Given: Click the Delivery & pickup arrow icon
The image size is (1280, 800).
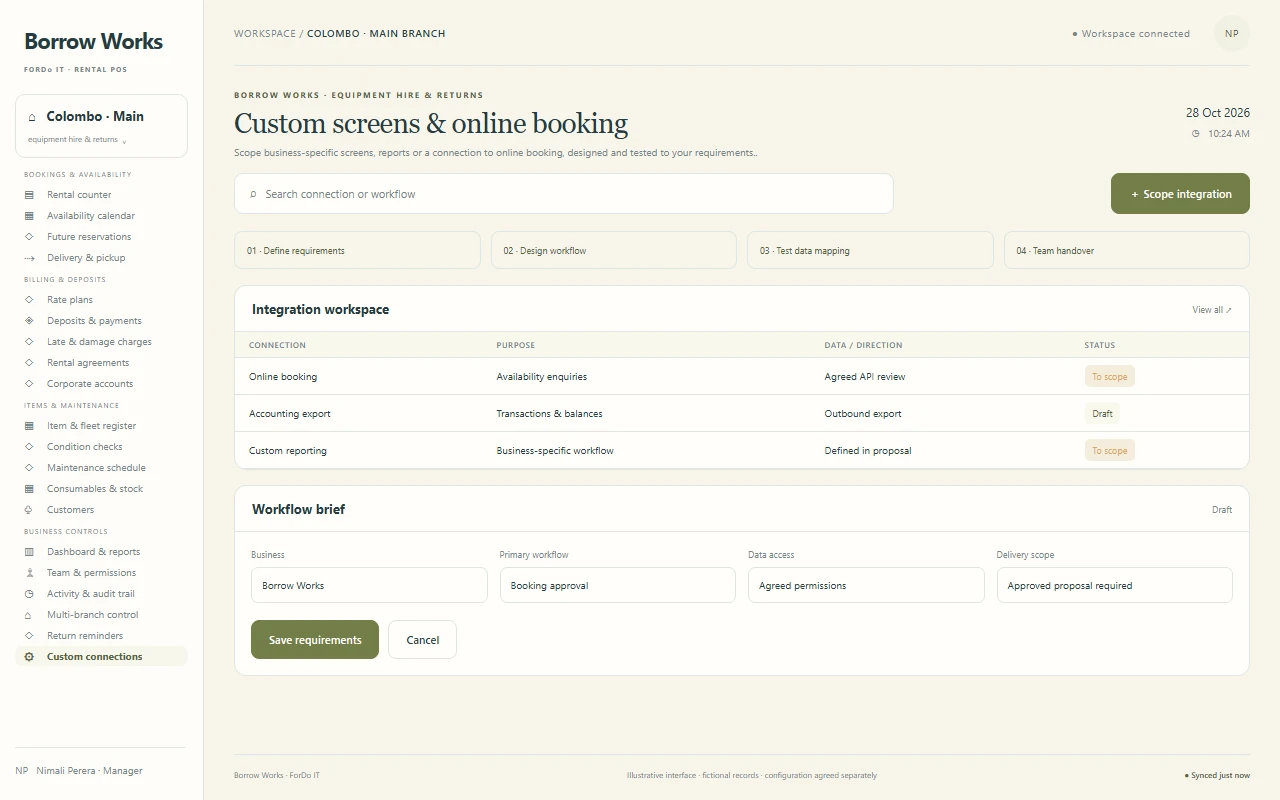Looking at the screenshot, I should [29, 258].
